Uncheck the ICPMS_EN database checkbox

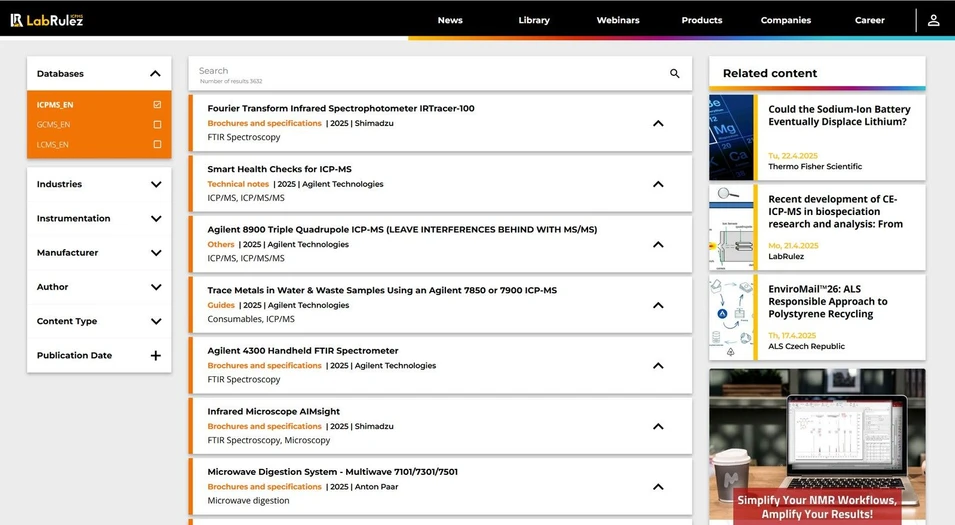[x=157, y=105]
